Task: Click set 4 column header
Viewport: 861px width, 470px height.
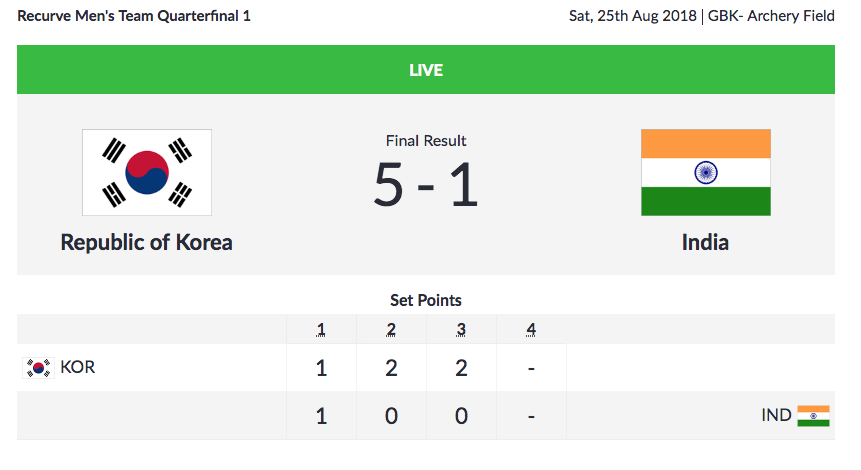Action: pos(531,330)
